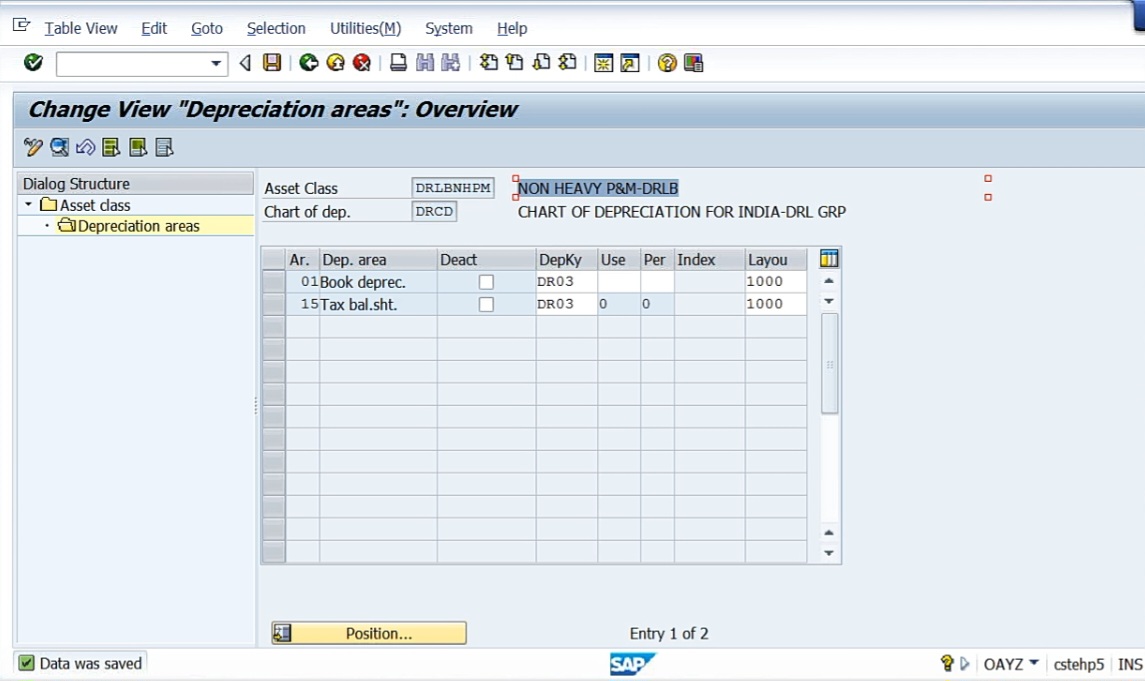Viewport: 1145px width, 681px height.
Task: Select Depreciation areas in Dialog Structure
Action: pos(129,226)
